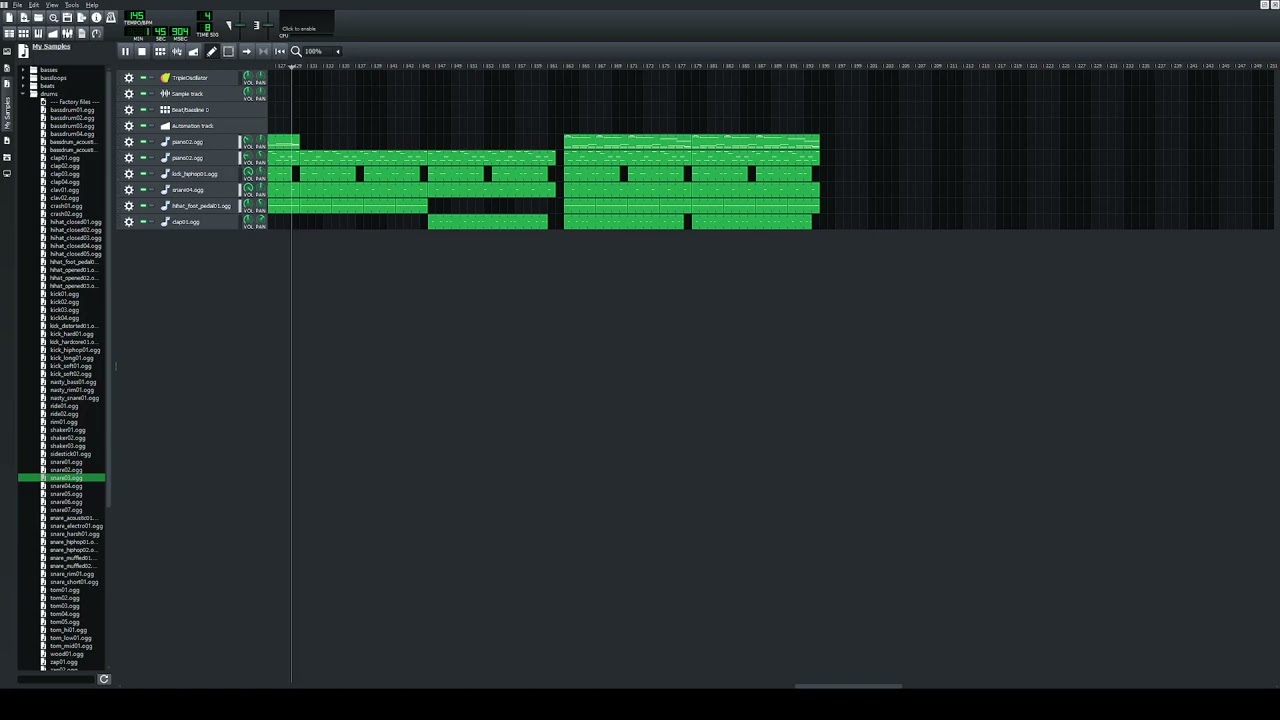Screen dimensions: 1280x720
Task: Click the time signature numerator 4
Action: (205, 16)
